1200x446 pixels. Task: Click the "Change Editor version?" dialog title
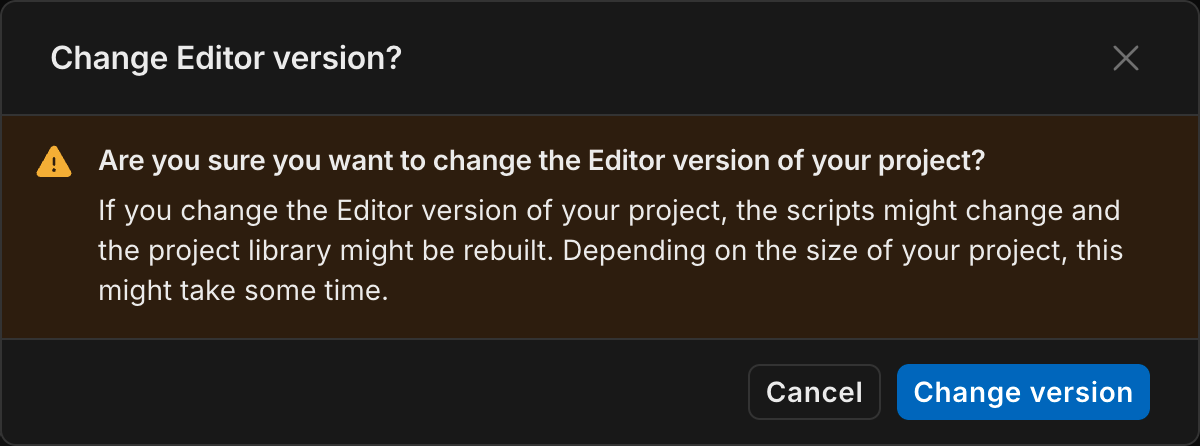(x=226, y=58)
